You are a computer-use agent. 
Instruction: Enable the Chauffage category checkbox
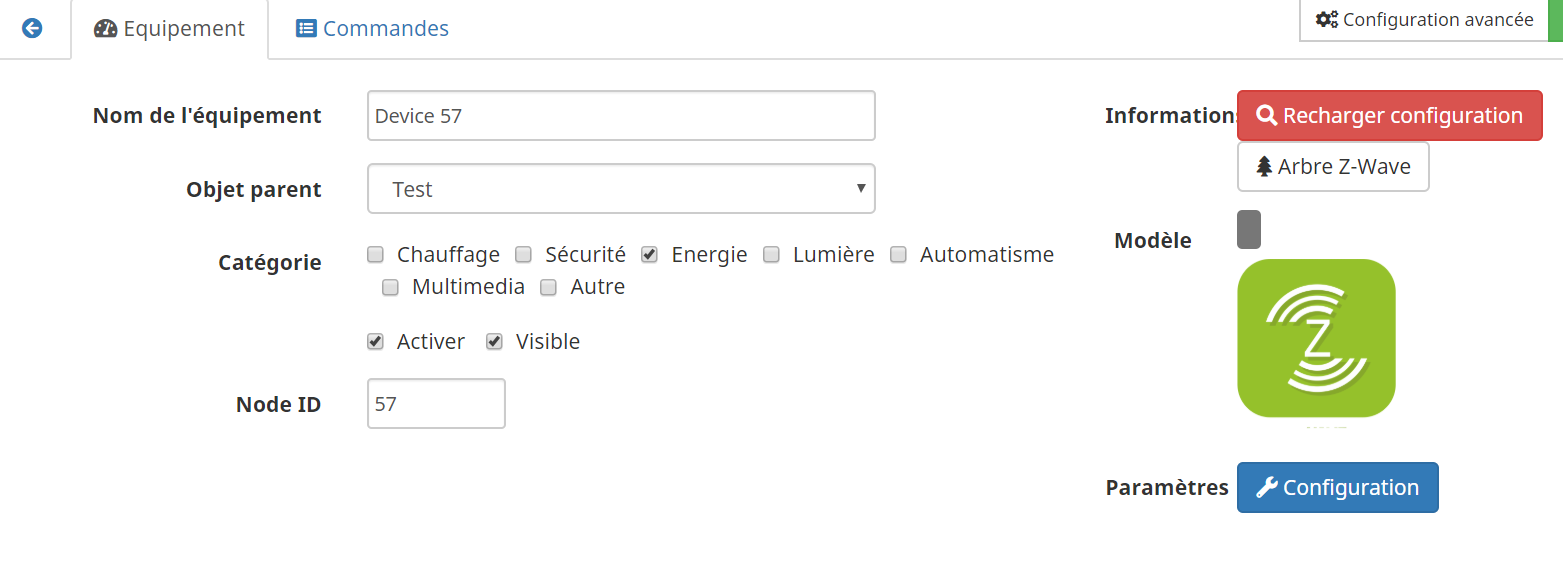(376, 255)
